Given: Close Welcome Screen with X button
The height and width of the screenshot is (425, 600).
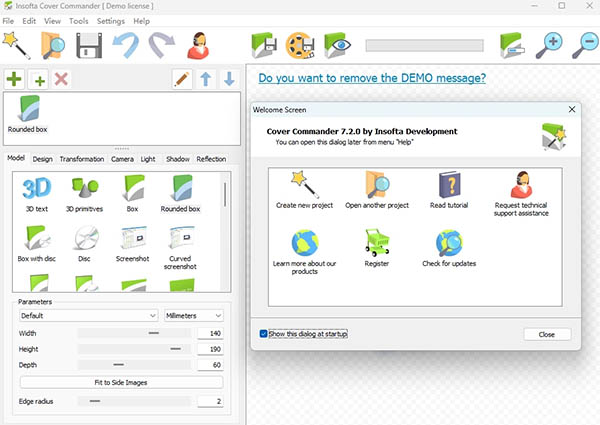Looking at the screenshot, I should (572, 109).
